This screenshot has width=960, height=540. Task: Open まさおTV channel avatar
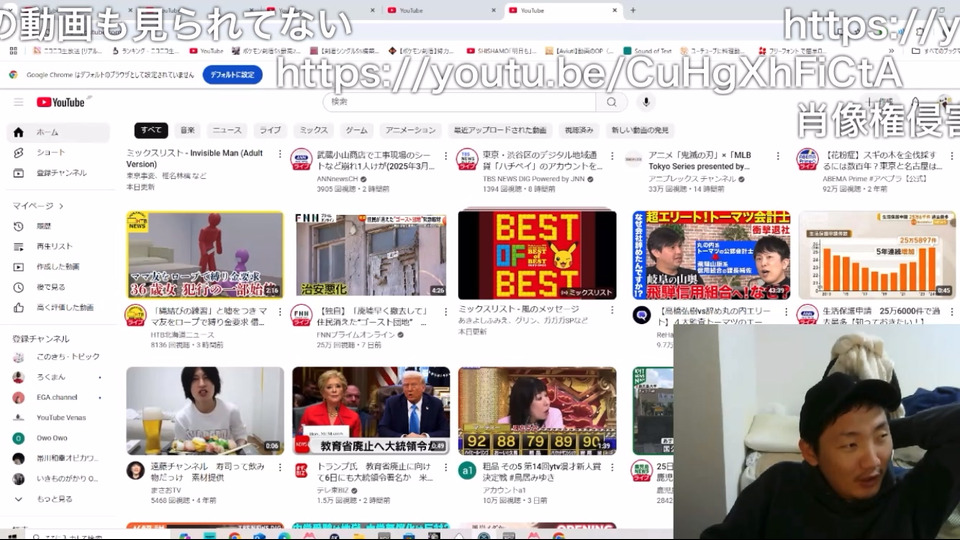point(135,470)
